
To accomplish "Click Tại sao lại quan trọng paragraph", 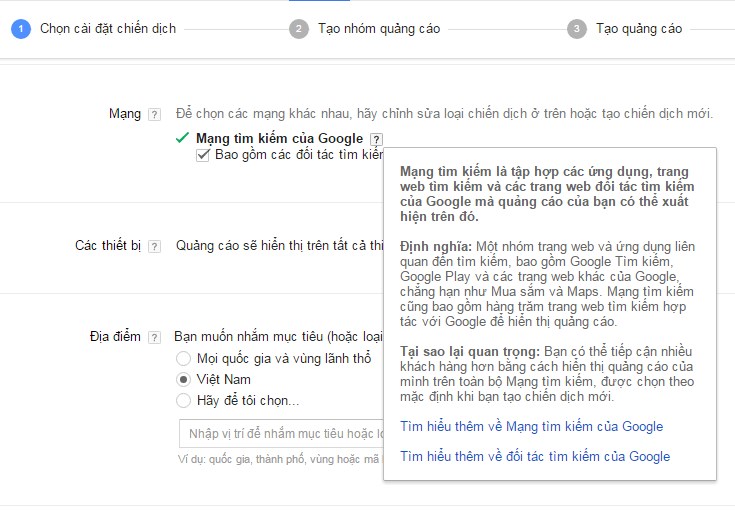I will coord(547,374).
